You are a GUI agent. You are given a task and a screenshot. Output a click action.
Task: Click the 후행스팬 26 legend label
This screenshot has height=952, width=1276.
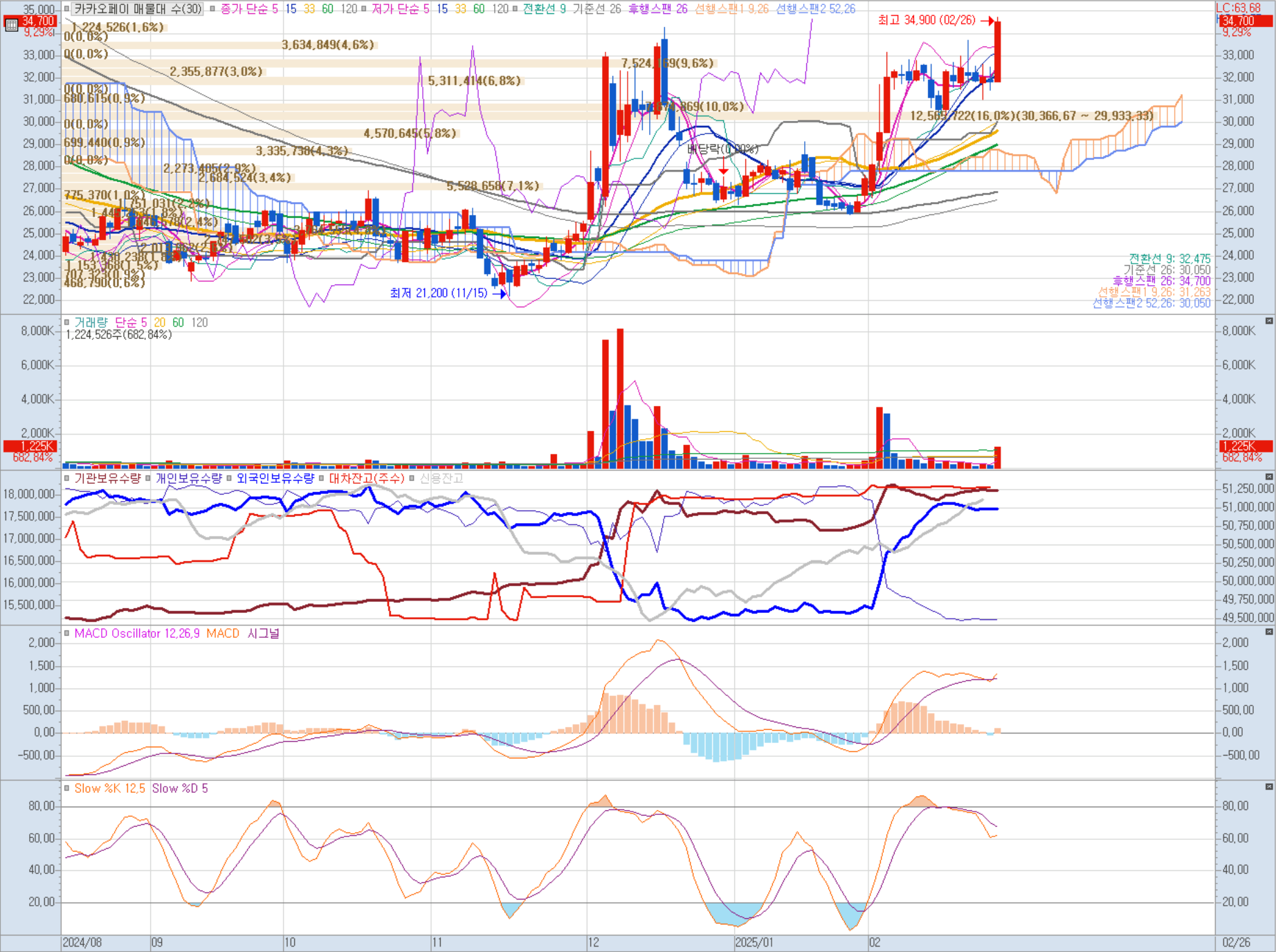click(657, 9)
